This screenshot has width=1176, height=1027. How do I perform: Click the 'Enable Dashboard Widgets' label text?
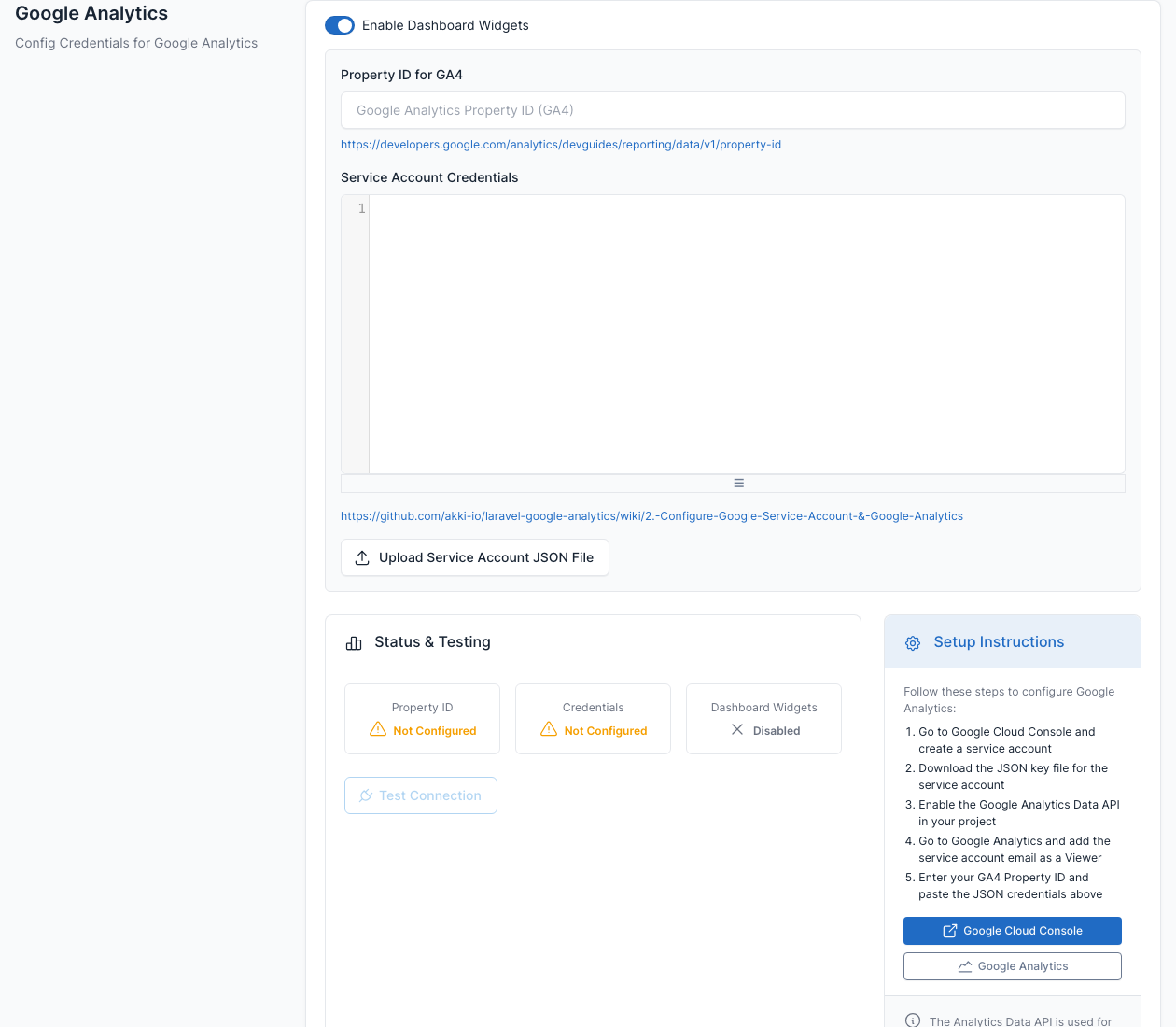(445, 25)
